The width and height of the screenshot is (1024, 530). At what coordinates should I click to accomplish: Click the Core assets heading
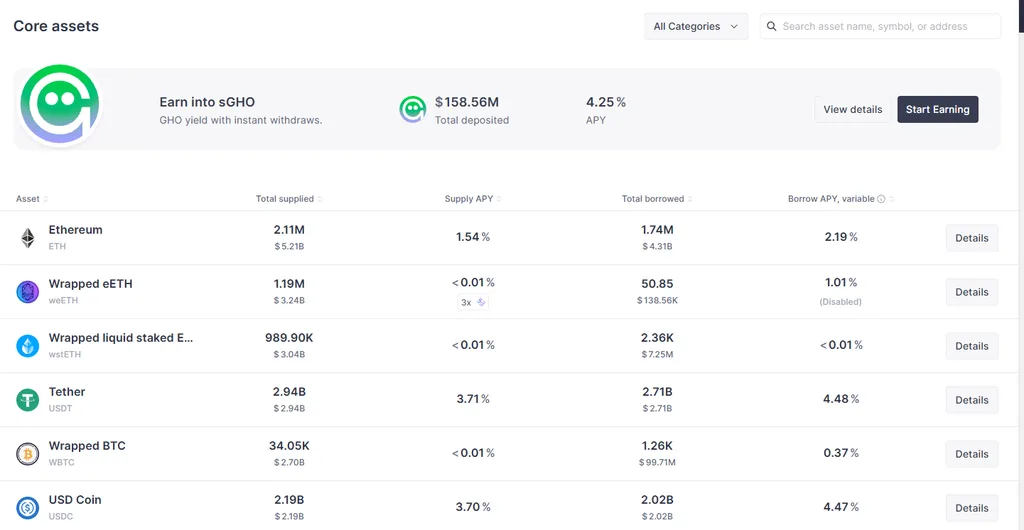click(x=56, y=26)
